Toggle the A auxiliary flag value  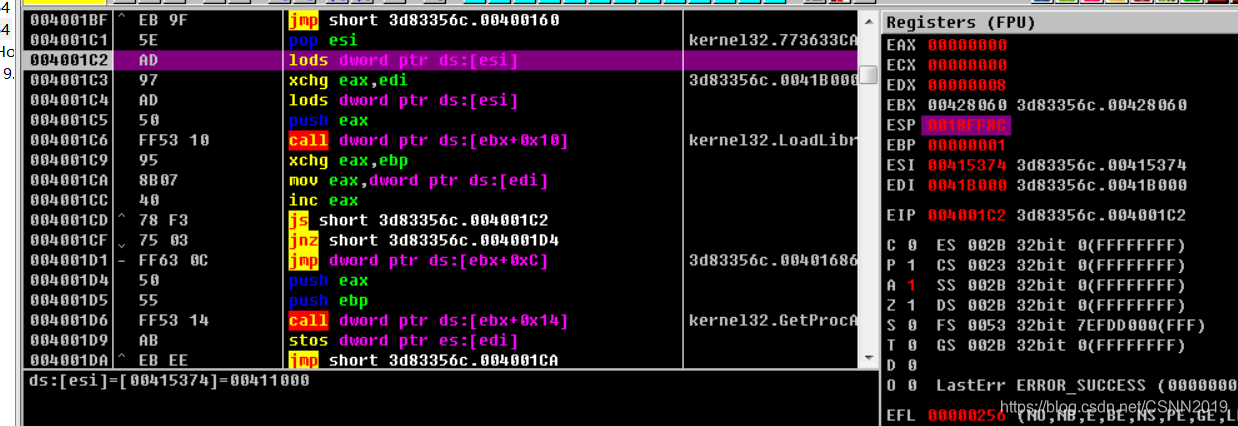pyautogui.click(x=911, y=284)
